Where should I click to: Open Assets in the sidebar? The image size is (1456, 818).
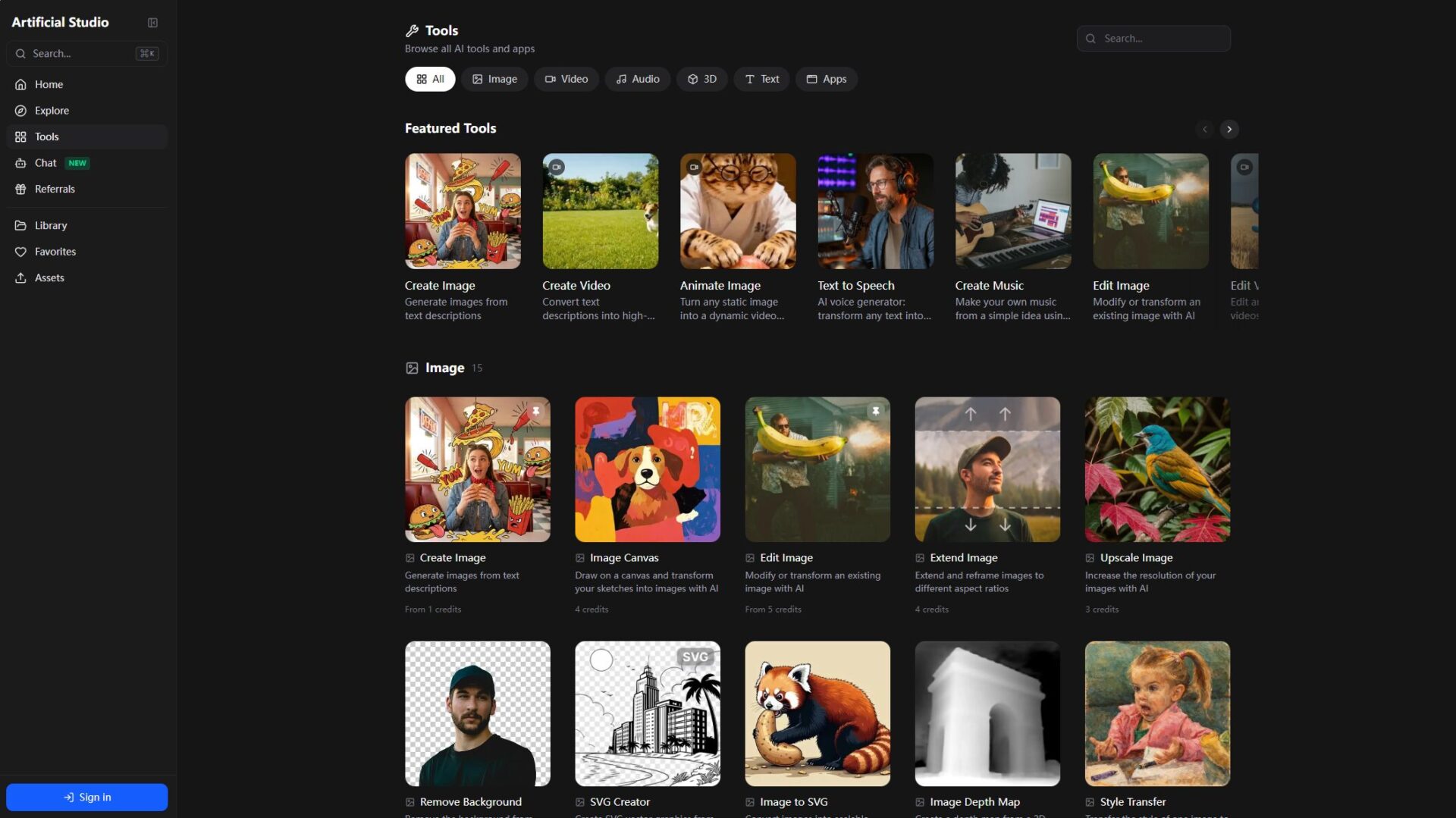pyautogui.click(x=49, y=277)
